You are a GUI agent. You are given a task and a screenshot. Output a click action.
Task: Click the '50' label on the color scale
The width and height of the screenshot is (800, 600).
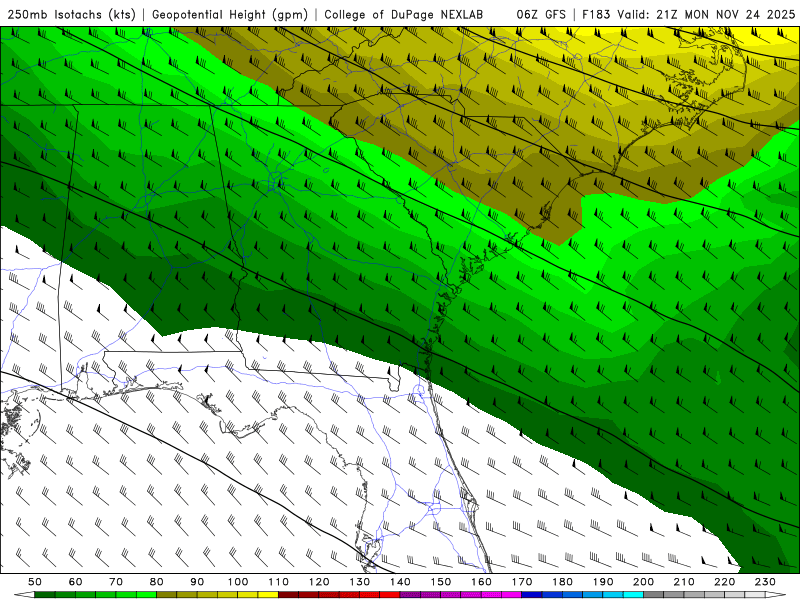pyautogui.click(x=35, y=582)
